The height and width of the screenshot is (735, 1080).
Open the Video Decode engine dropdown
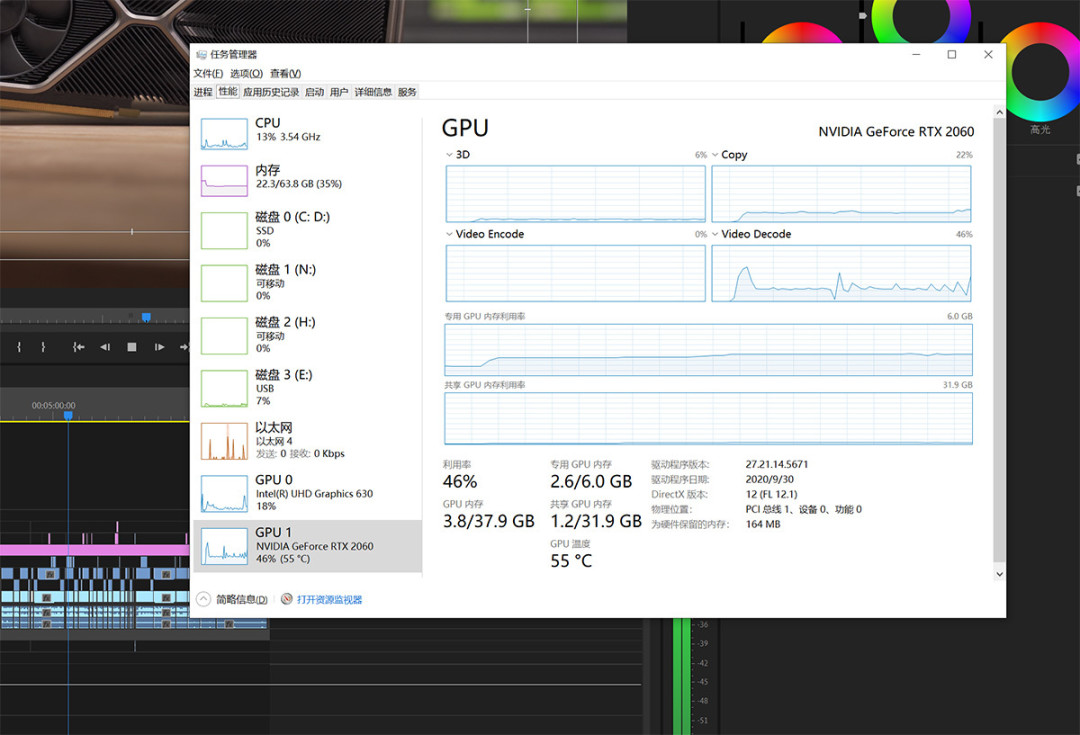(715, 234)
